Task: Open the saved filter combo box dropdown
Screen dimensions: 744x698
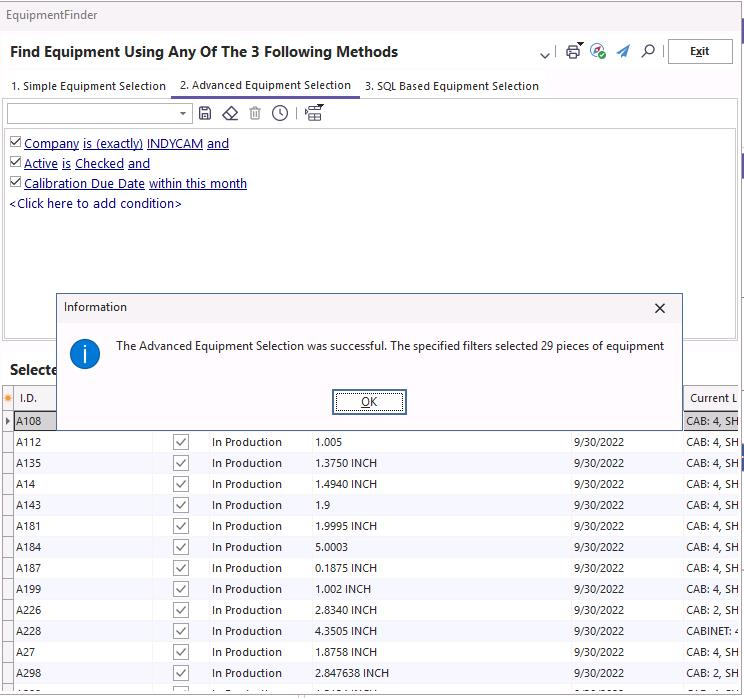Action: click(183, 114)
